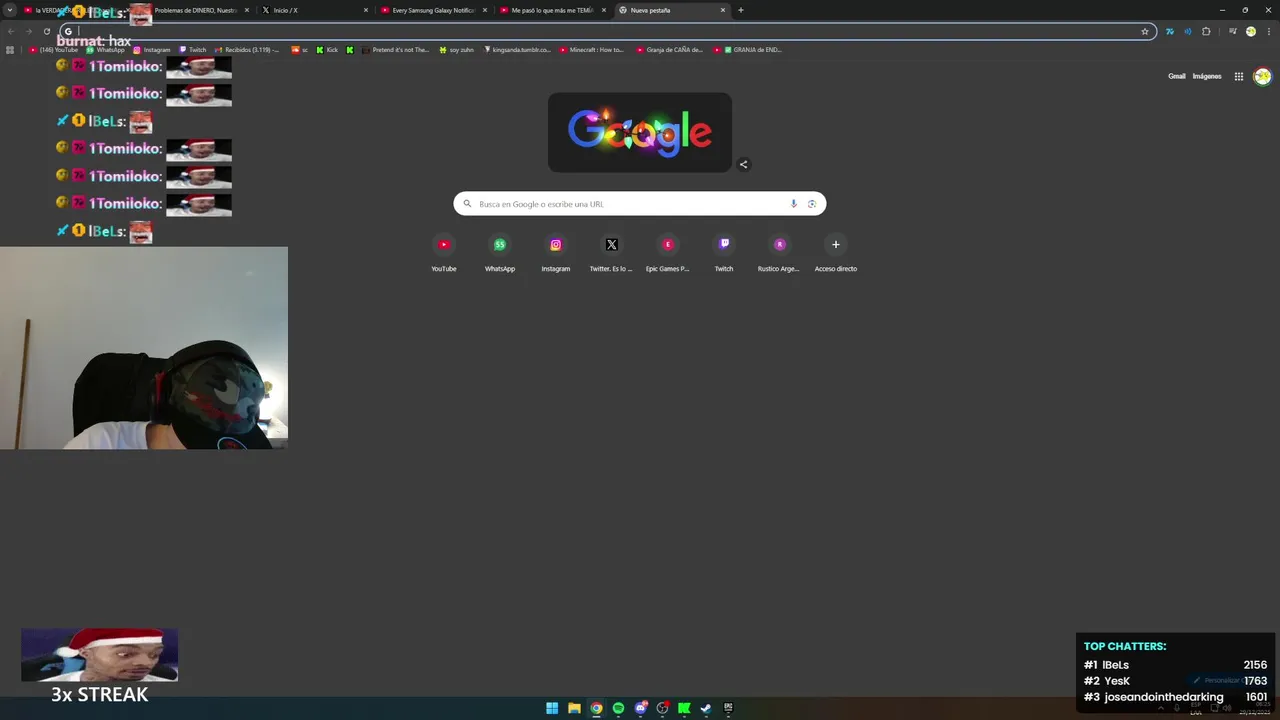Open the WhatsApp shortcut tile
The height and width of the screenshot is (720, 1280).
500,253
